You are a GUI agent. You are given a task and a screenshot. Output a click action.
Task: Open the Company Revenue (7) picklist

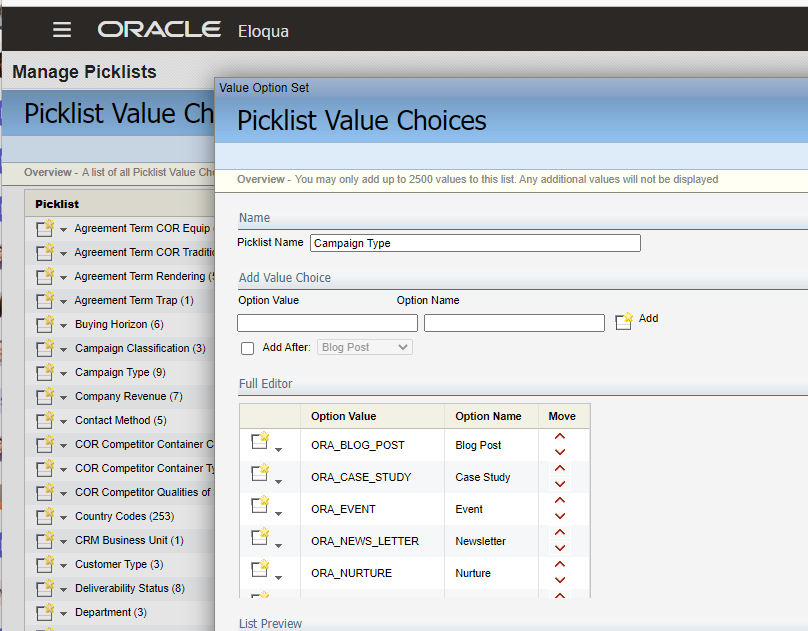click(x=129, y=396)
